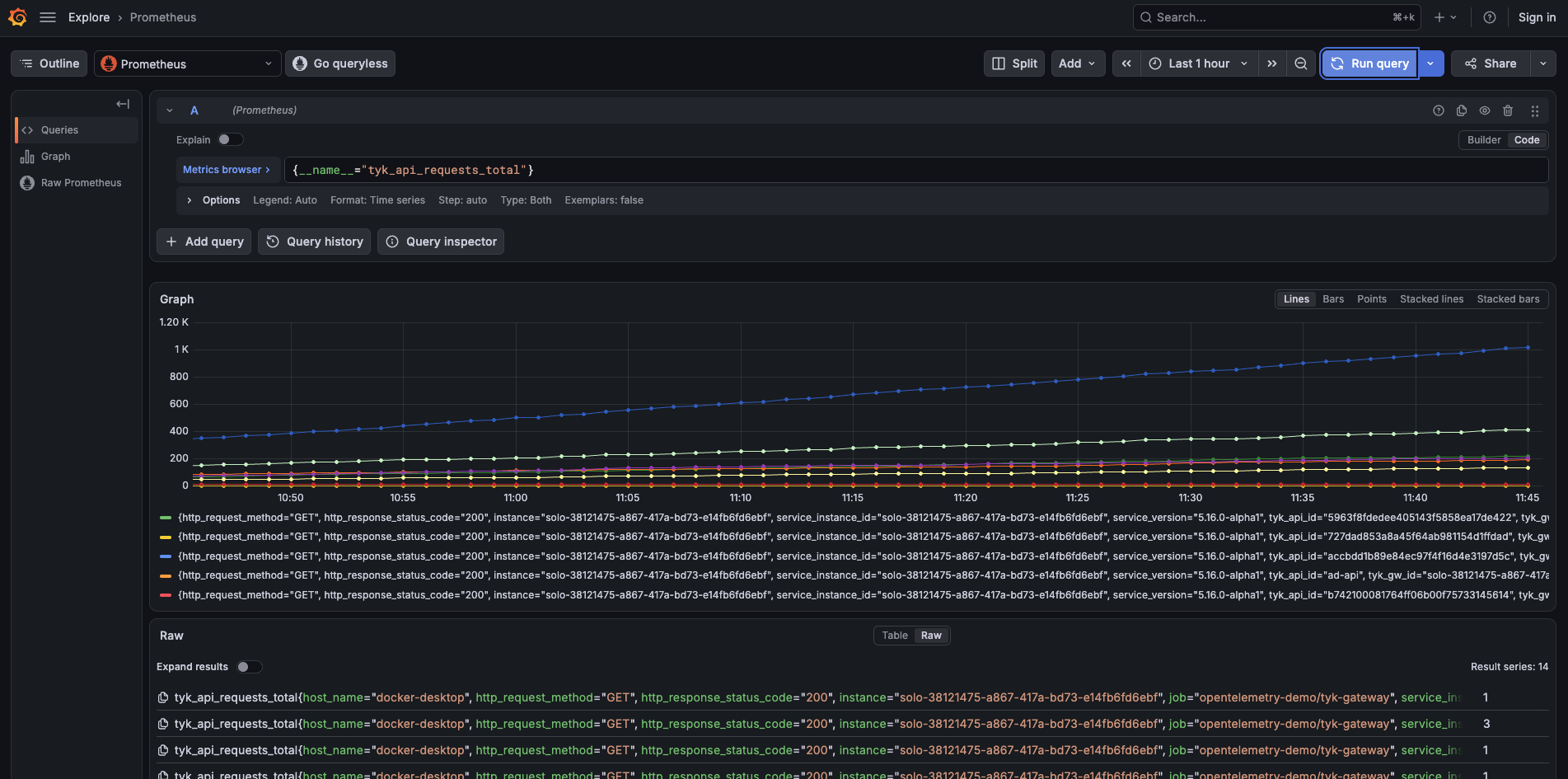Click Prometheus breadcrumb
This screenshot has height=779, width=1568.
point(163,17)
